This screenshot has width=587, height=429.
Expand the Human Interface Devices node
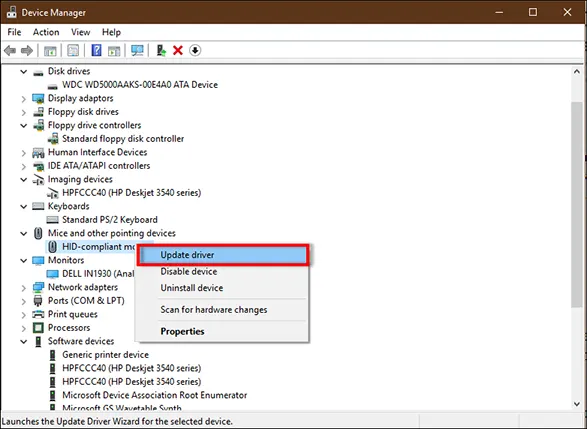click(24, 153)
